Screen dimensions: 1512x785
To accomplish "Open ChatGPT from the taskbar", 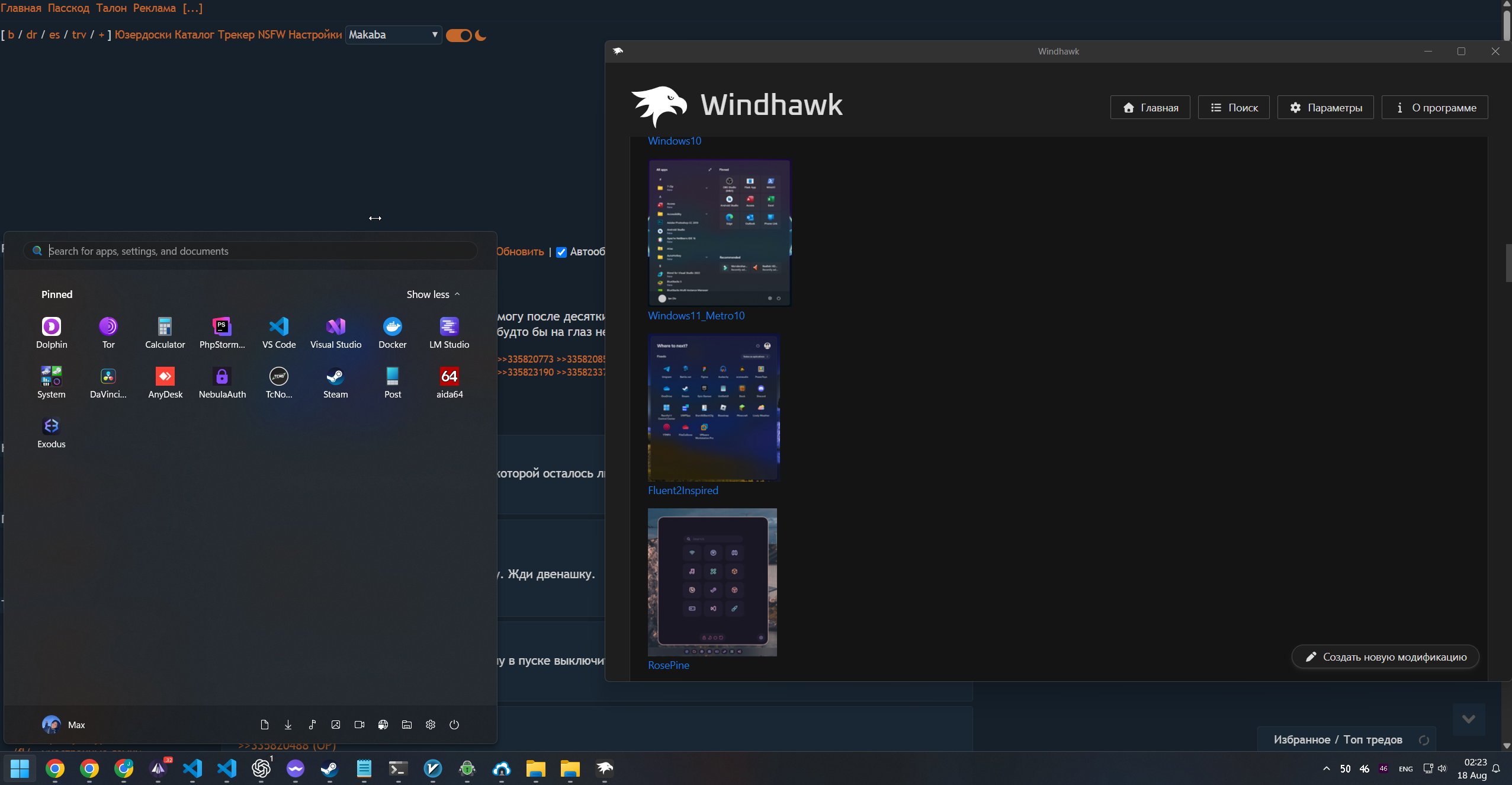I will pos(261,768).
